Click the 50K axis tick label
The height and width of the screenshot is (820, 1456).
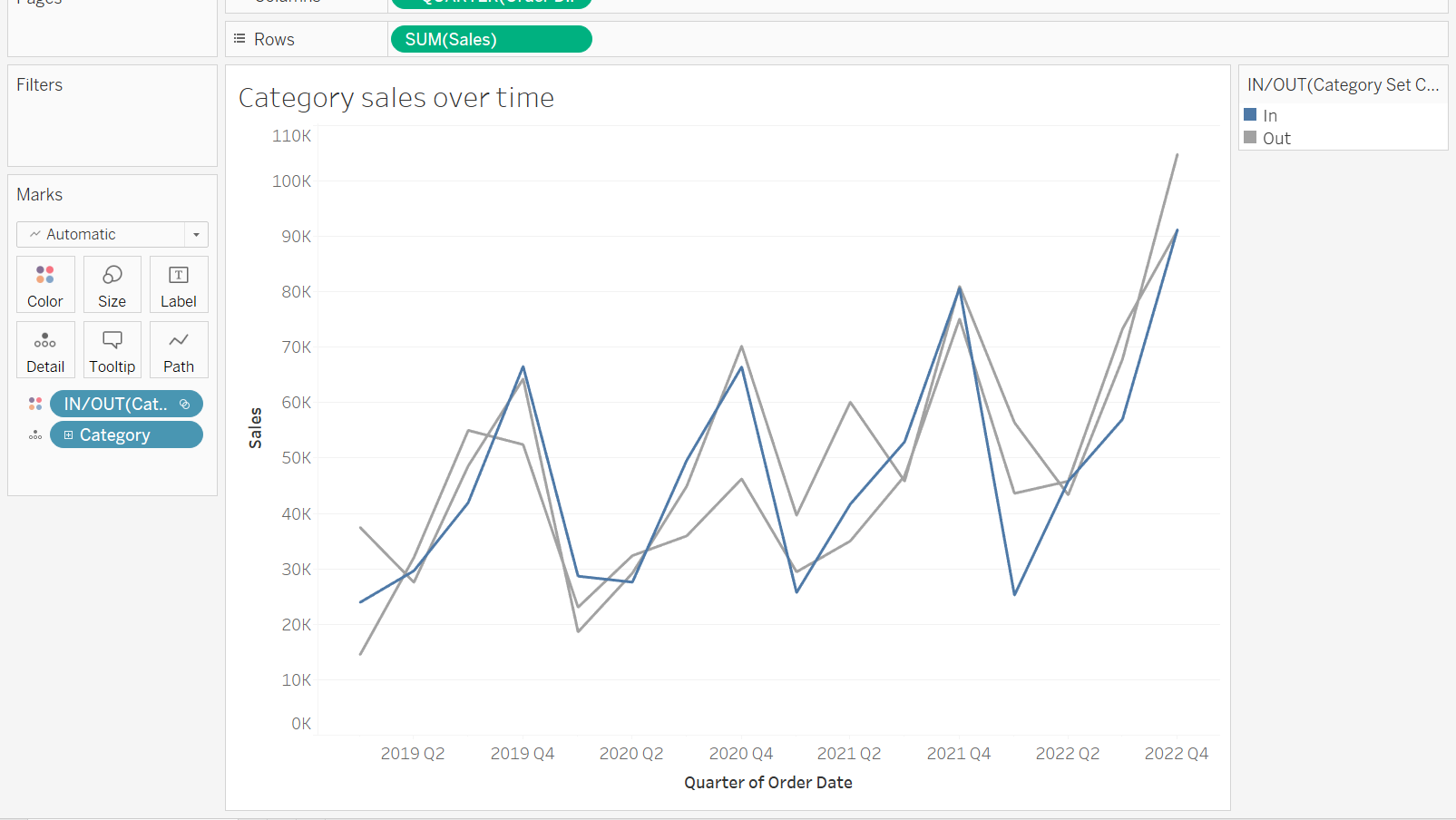(296, 458)
